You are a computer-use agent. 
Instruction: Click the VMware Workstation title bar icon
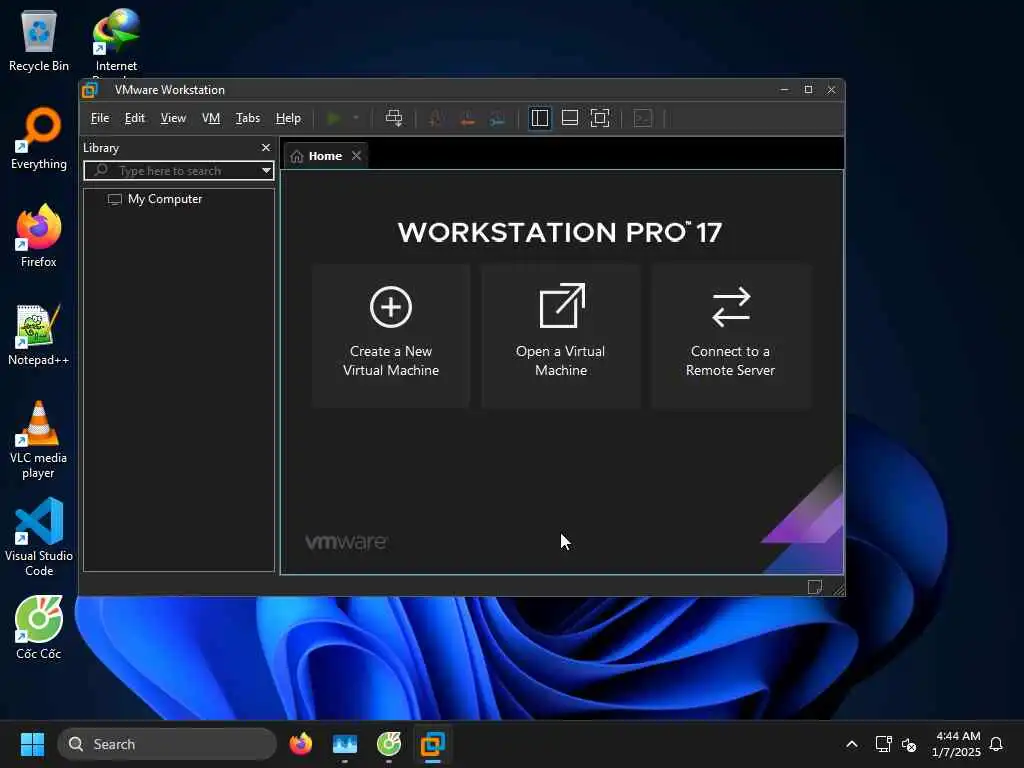point(90,89)
